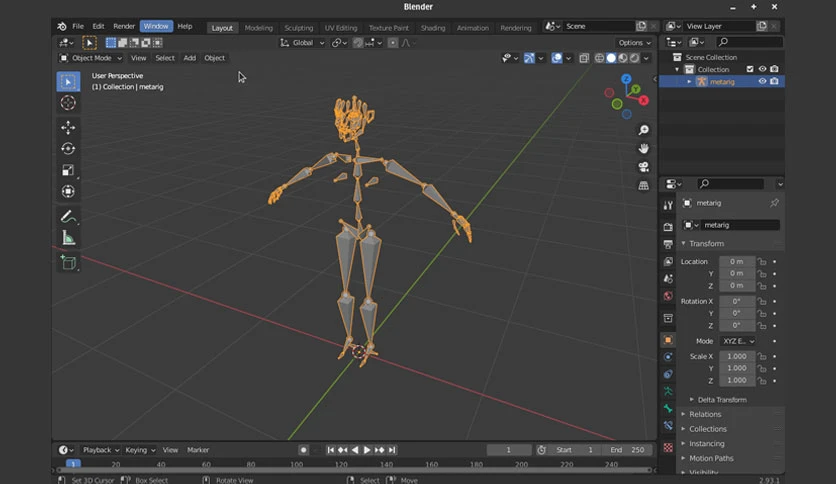Open the File menu
This screenshot has width=836, height=484.
(x=78, y=26)
